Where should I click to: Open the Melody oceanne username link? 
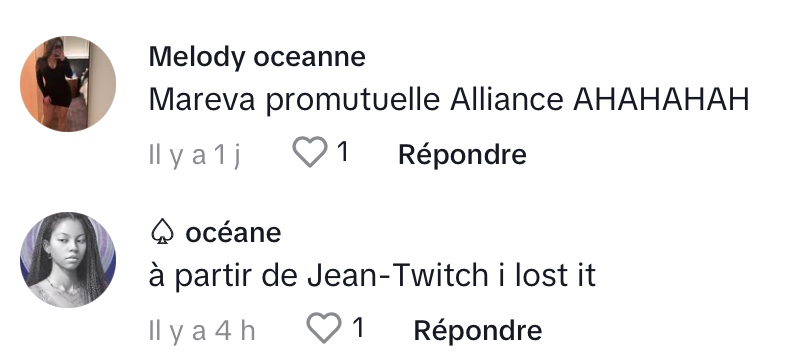[257, 57]
